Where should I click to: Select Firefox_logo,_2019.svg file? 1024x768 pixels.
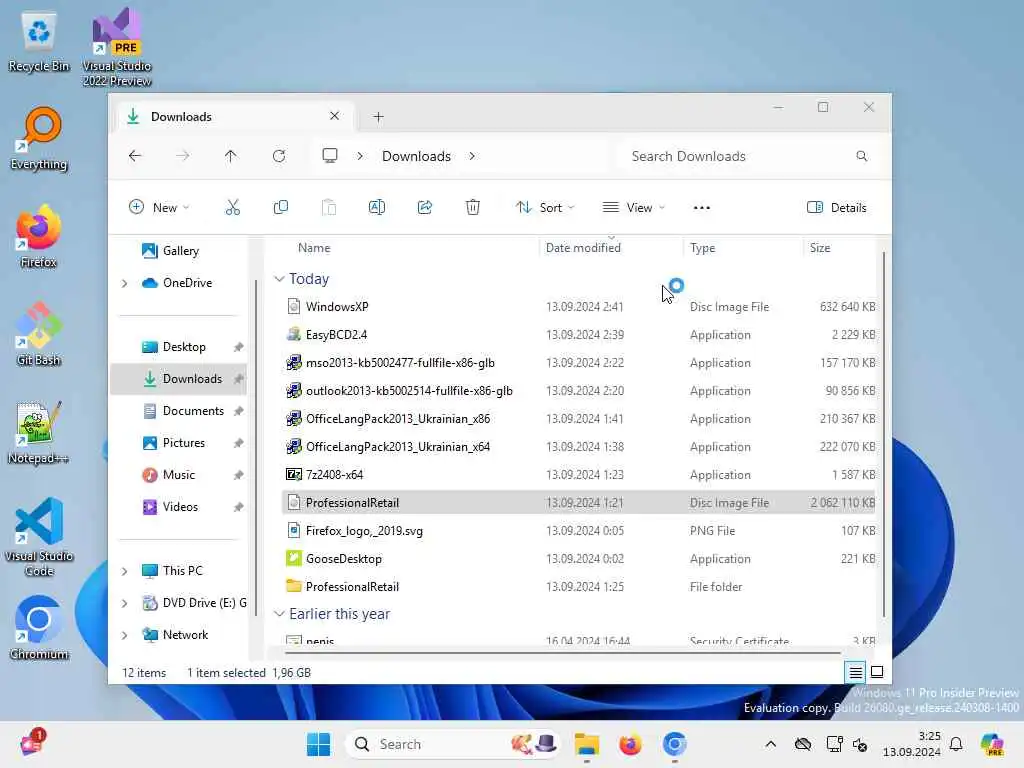pos(579,530)
